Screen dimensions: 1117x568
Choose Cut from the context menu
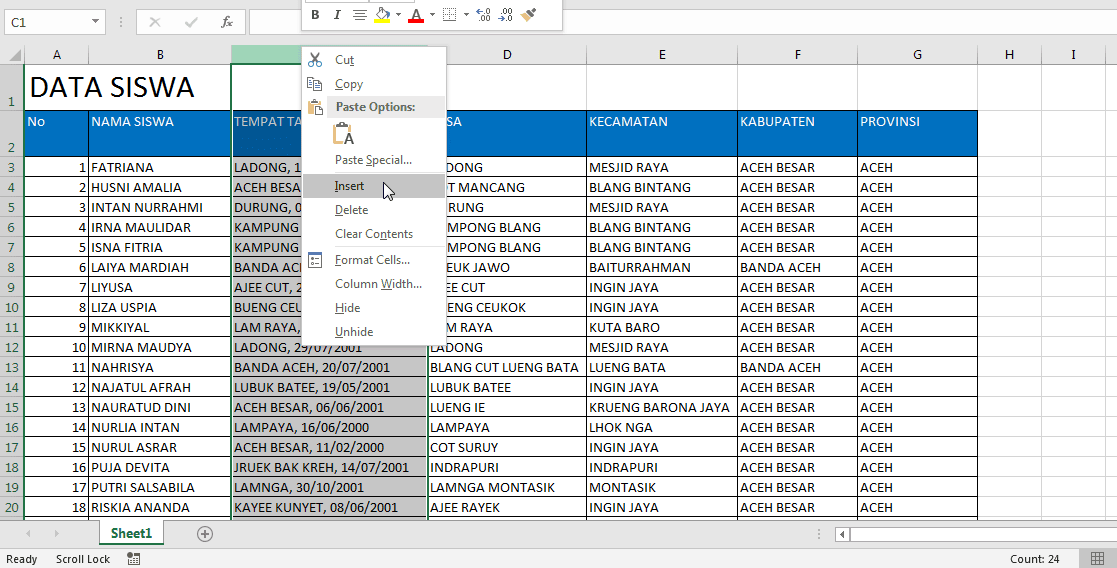coord(374,60)
